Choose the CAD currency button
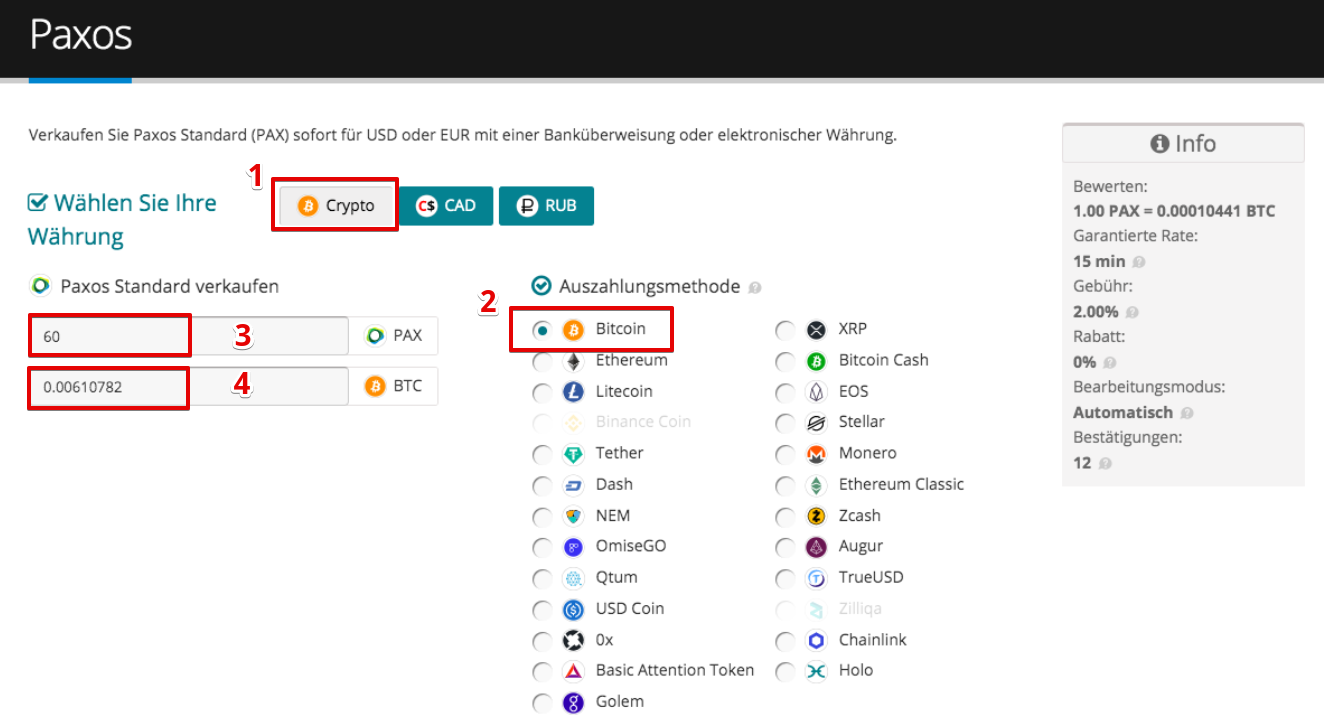 (446, 205)
